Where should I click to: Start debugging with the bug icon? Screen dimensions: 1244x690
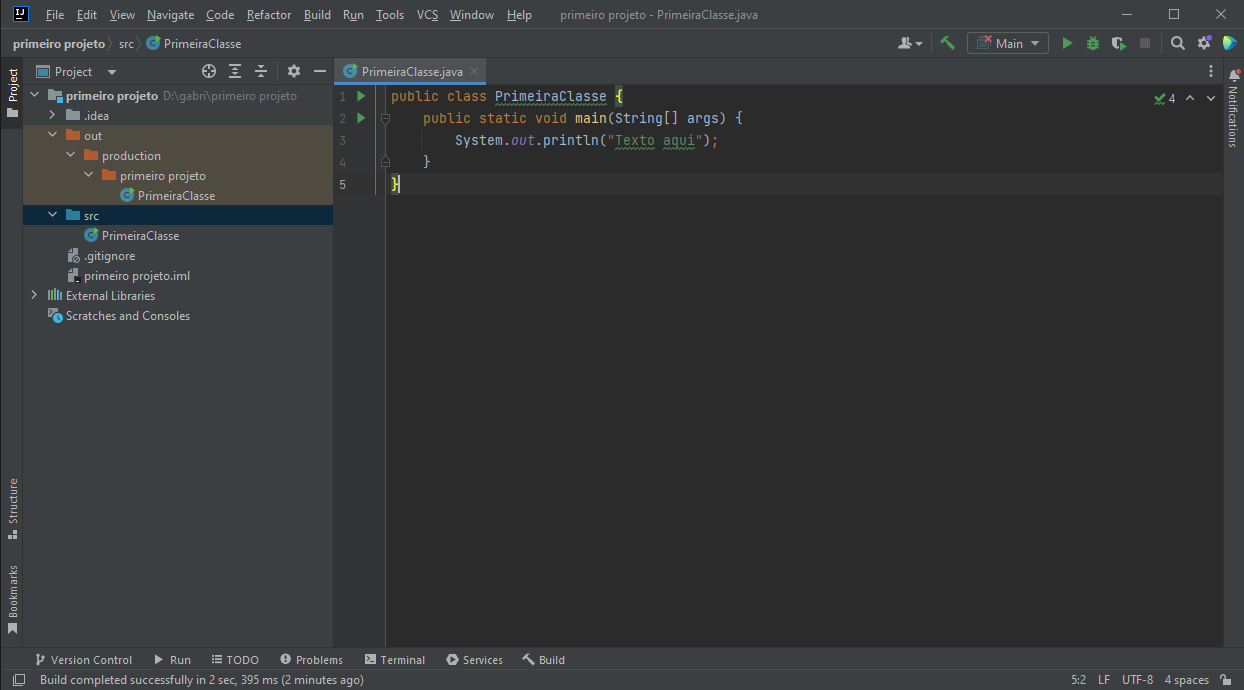point(1093,43)
